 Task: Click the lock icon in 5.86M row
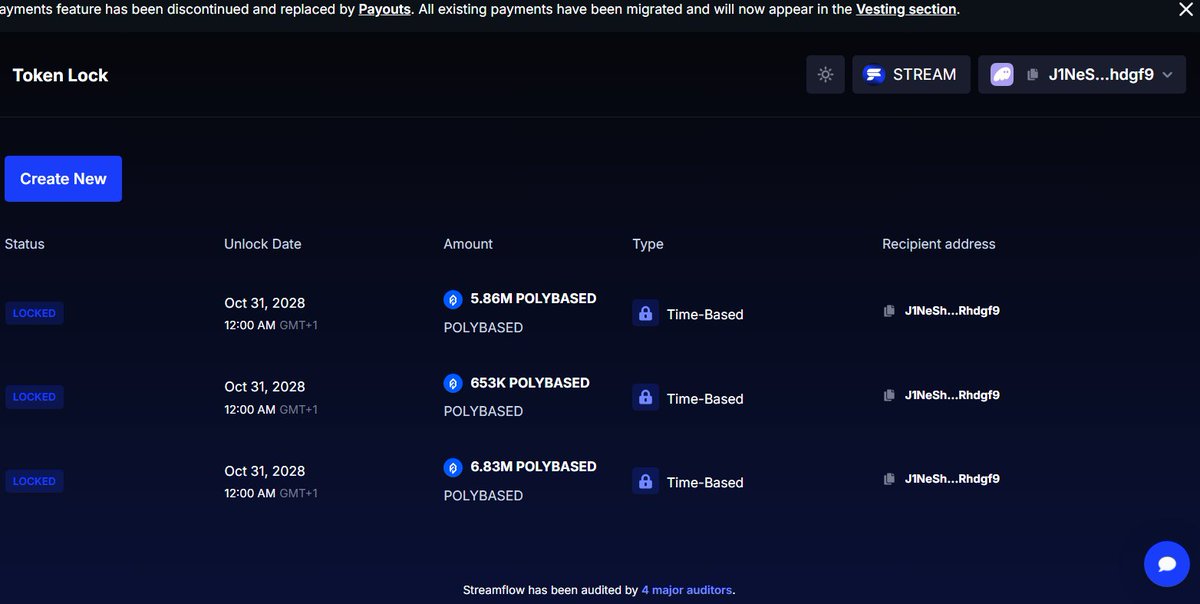coord(646,313)
